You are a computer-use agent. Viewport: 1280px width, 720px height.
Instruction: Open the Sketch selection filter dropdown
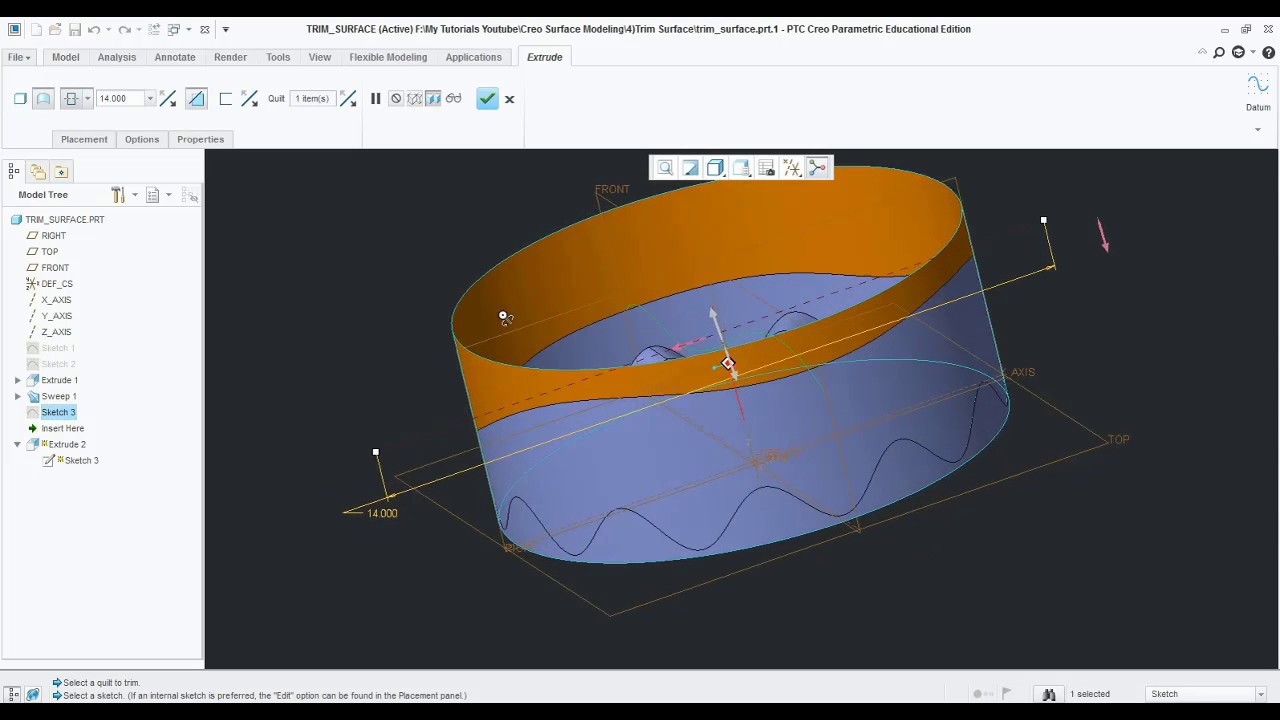[1260, 693]
